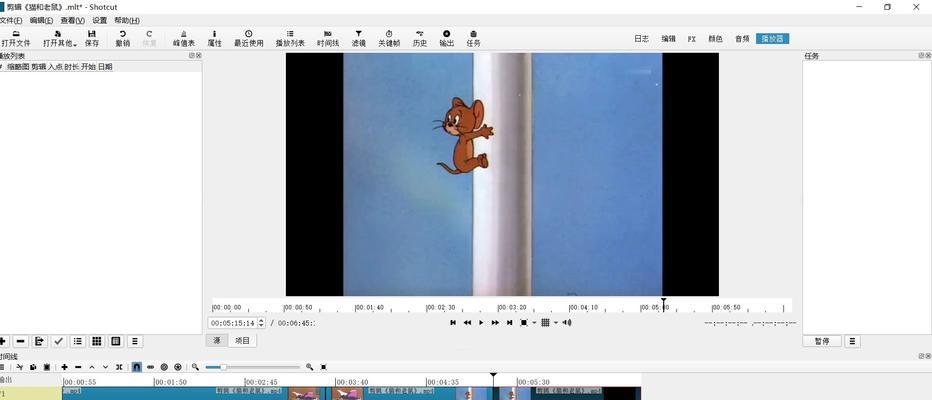Show the 历史 (History) panel
The width and height of the screenshot is (932, 400).
[420, 39]
